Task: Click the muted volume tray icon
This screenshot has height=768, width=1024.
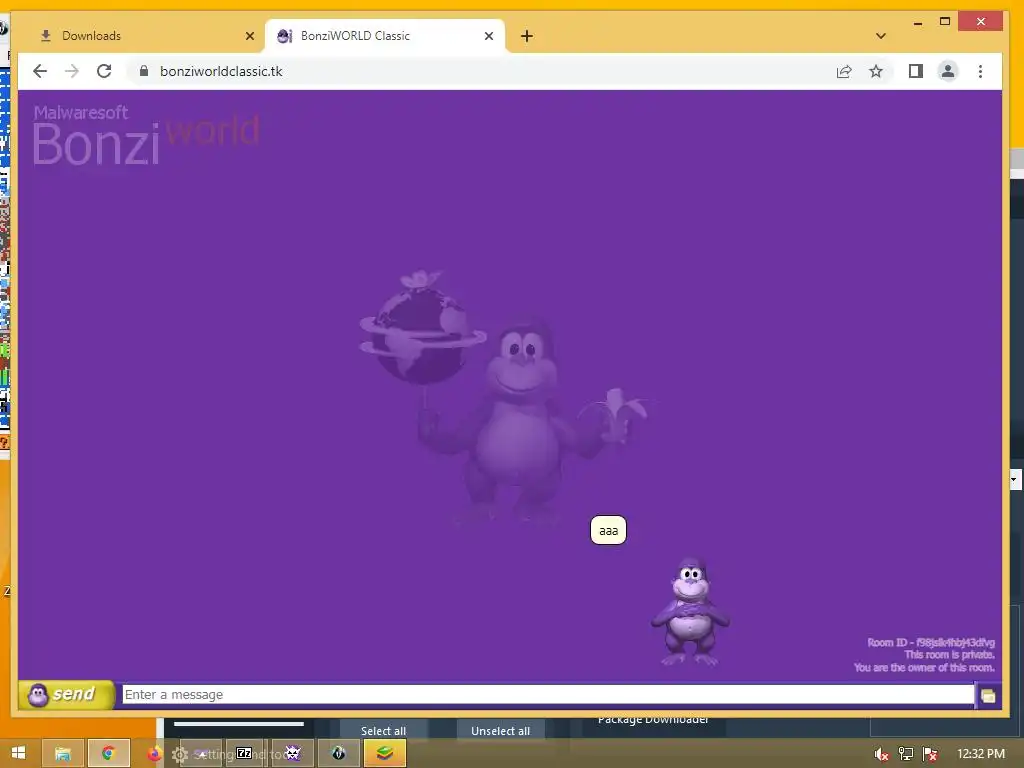Action: [x=881, y=754]
